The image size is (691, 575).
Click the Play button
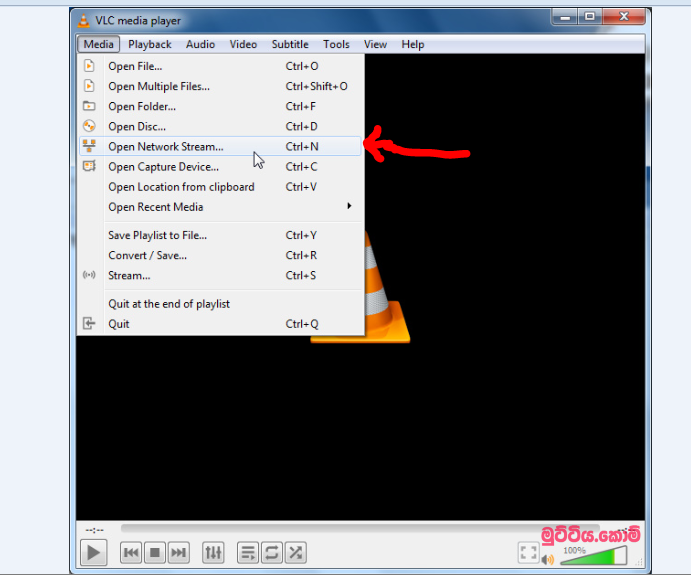click(x=93, y=553)
